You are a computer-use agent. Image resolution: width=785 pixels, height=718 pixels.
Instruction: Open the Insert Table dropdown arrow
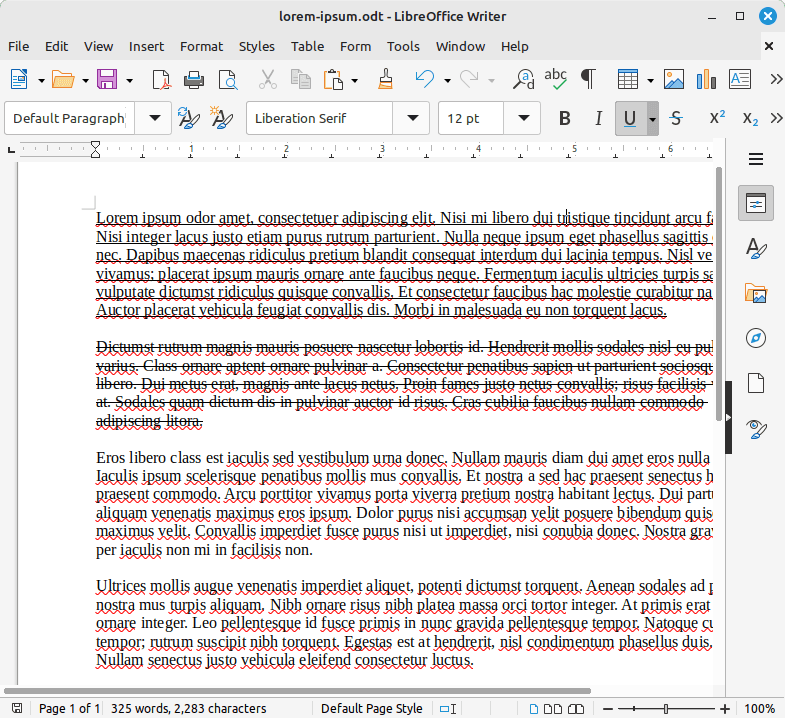(x=650, y=81)
